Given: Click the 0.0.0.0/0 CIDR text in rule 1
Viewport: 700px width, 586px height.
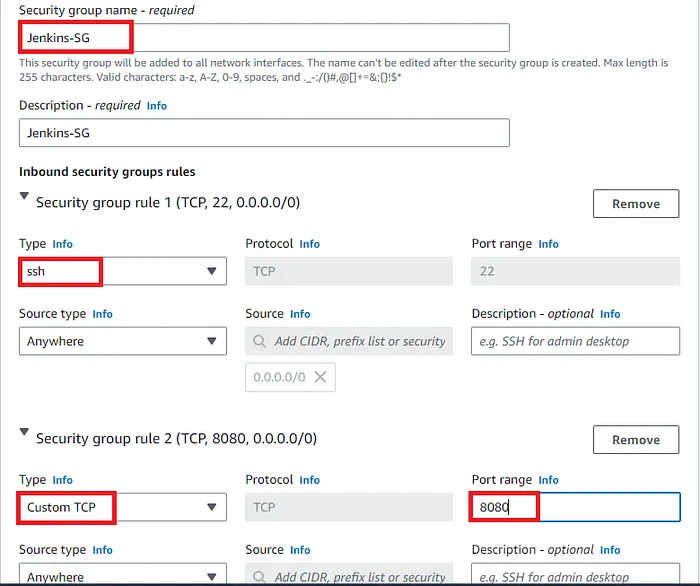Looking at the screenshot, I should click(x=279, y=378).
